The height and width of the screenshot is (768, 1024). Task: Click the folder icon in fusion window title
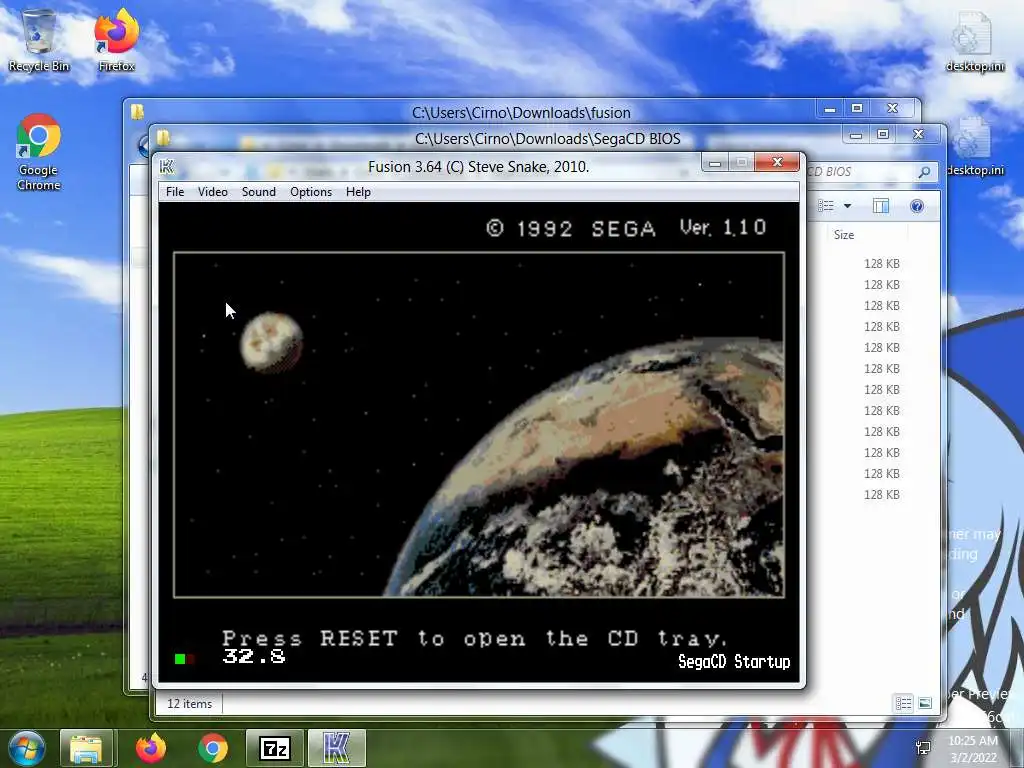coord(137,112)
